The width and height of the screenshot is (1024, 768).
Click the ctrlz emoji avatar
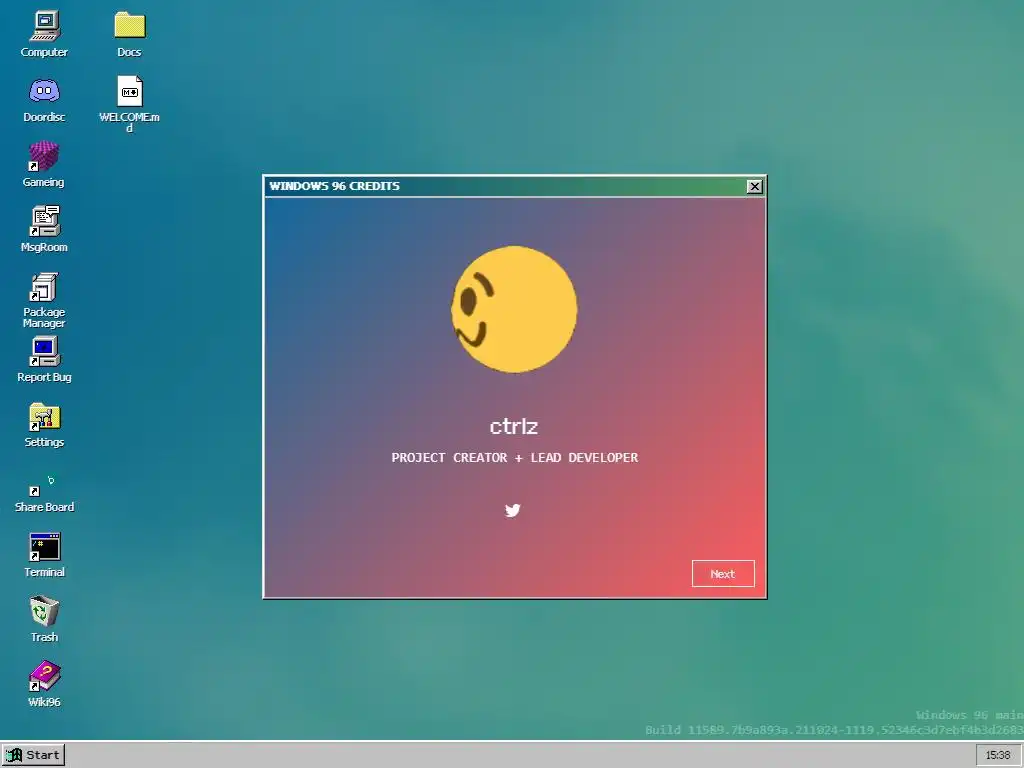tap(514, 310)
